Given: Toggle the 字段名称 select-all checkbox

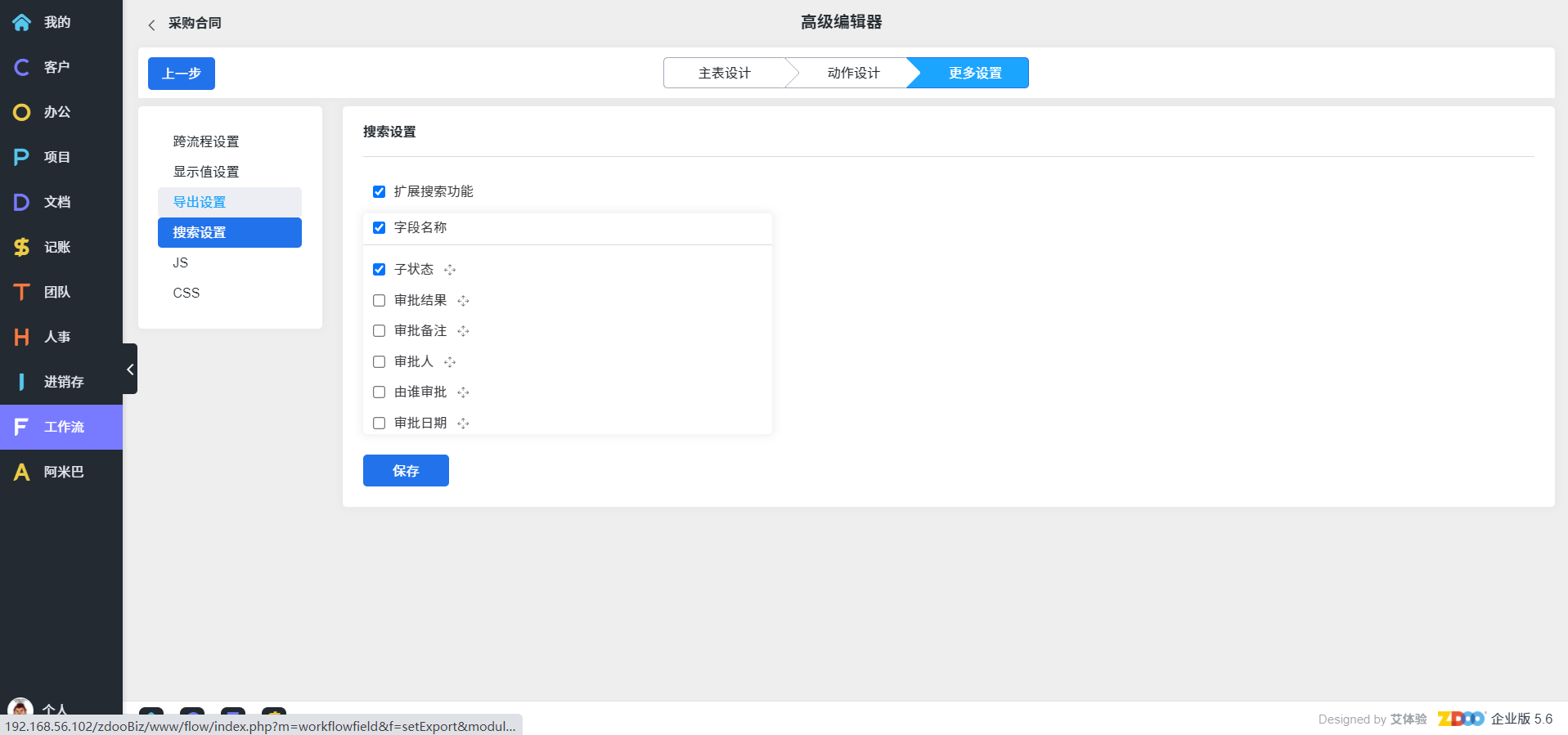Looking at the screenshot, I should 379,227.
